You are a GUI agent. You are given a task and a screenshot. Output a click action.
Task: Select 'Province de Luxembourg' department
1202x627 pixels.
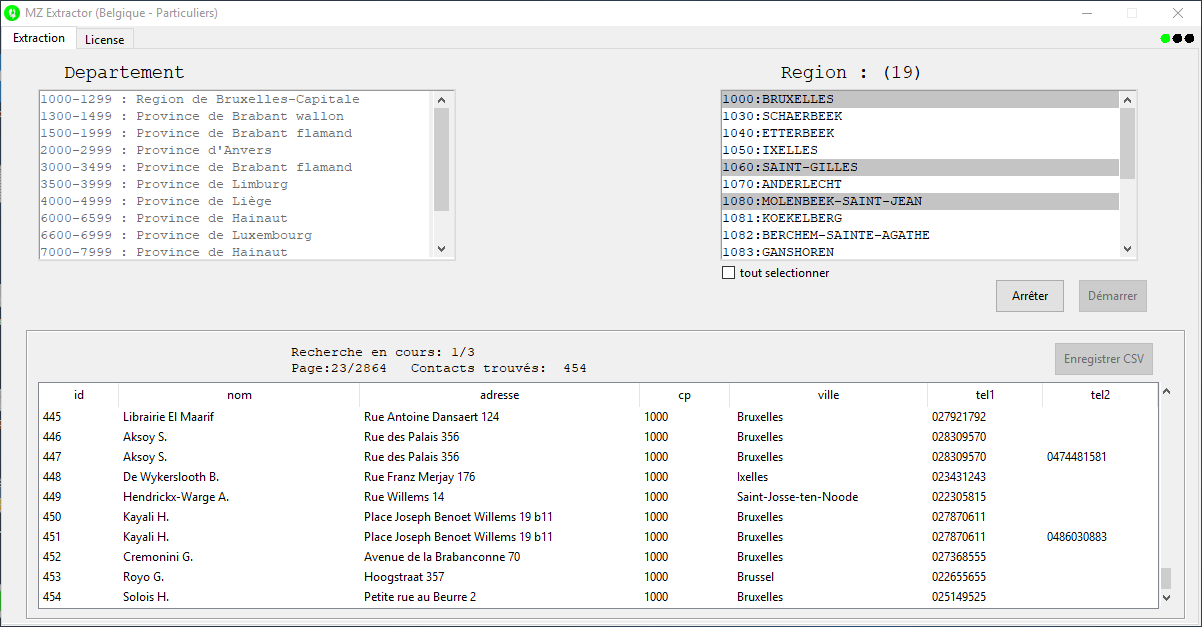(x=235, y=235)
